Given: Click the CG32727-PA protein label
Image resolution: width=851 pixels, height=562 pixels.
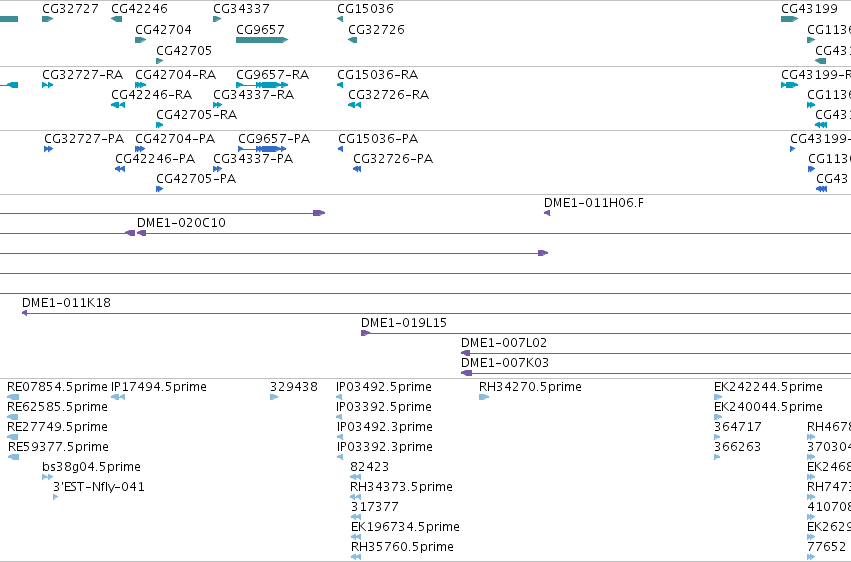Looking at the screenshot, I should 84,139.
